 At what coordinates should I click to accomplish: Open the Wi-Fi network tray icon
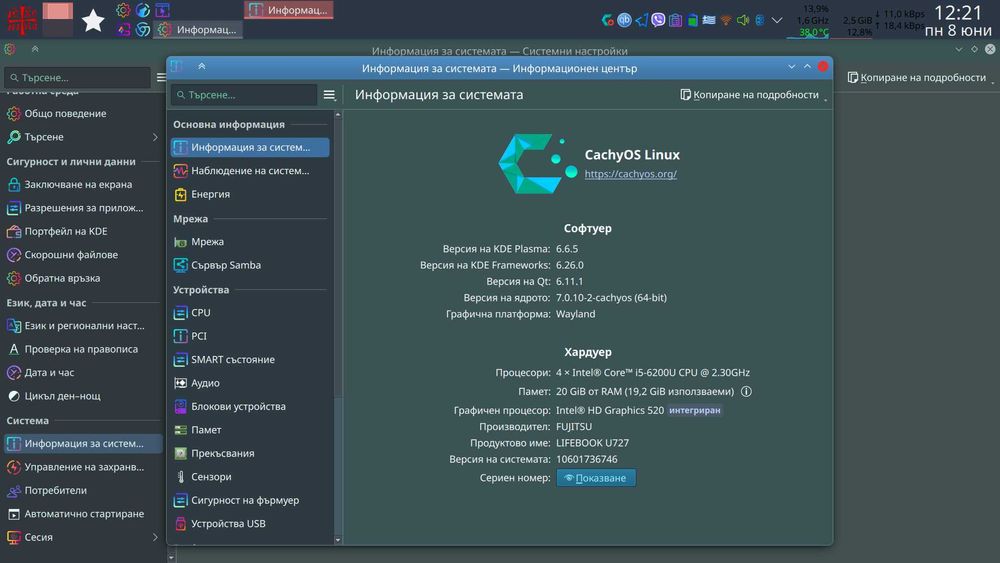(726, 20)
